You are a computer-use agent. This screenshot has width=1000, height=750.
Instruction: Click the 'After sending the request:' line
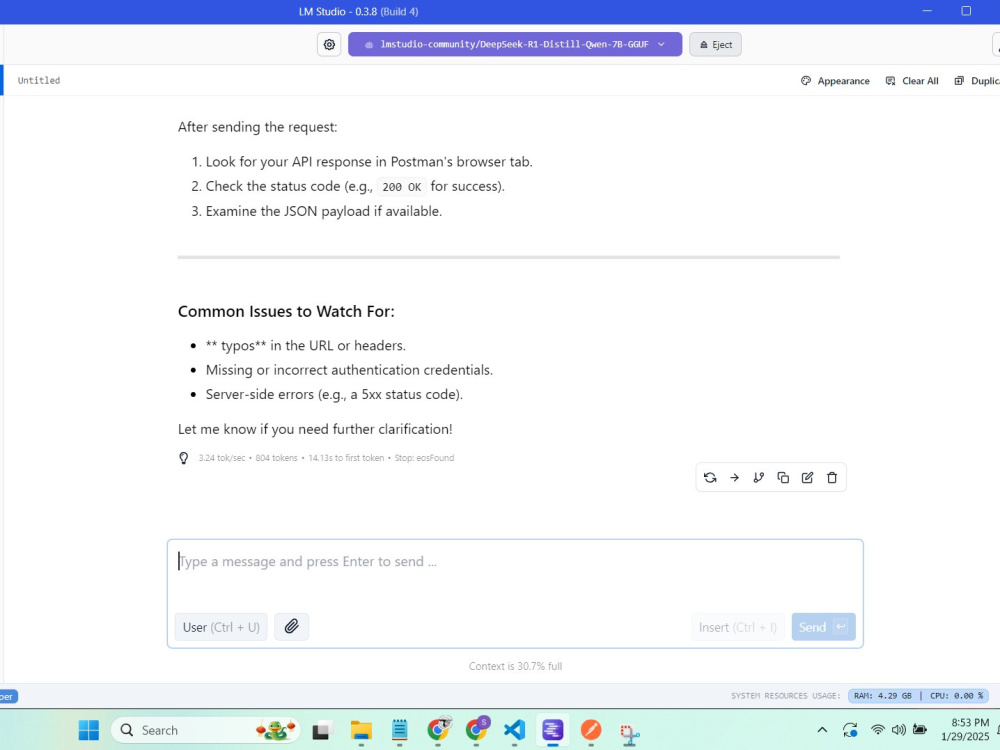[258, 127]
